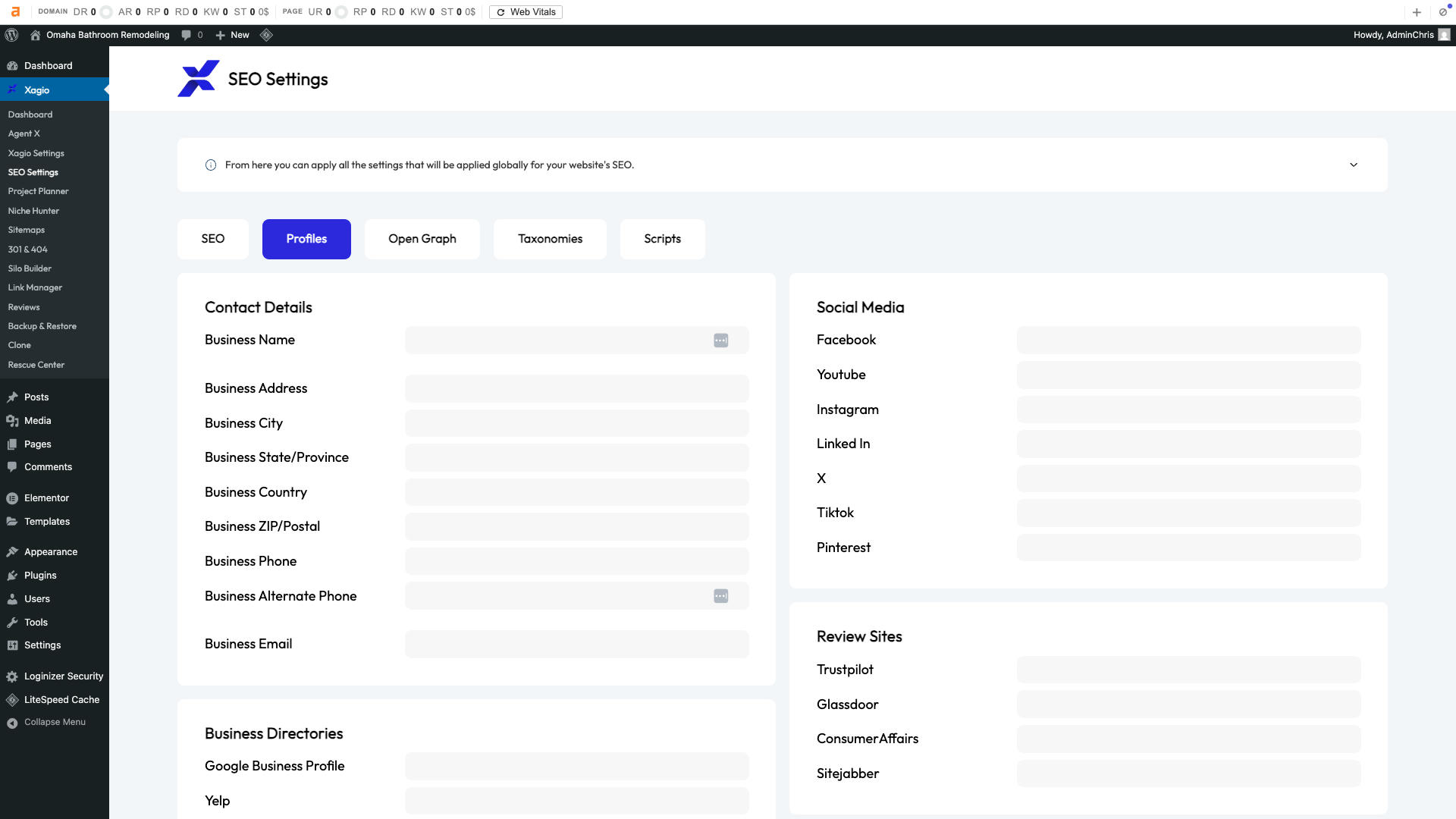The height and width of the screenshot is (819, 1456).
Task: Click the Yelp input field
Action: click(x=576, y=801)
